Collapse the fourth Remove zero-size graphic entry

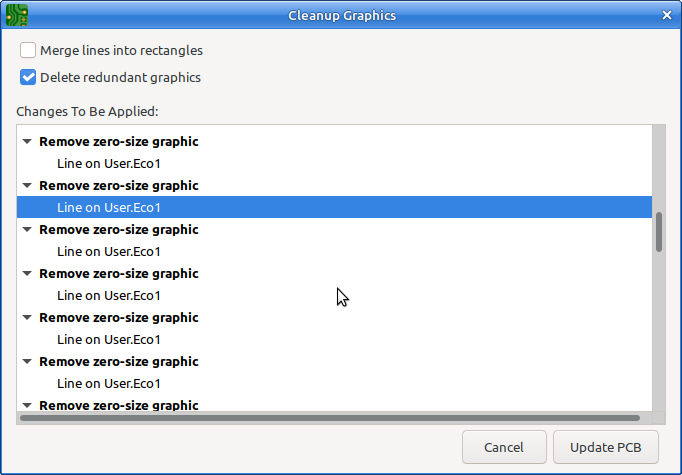click(27, 273)
